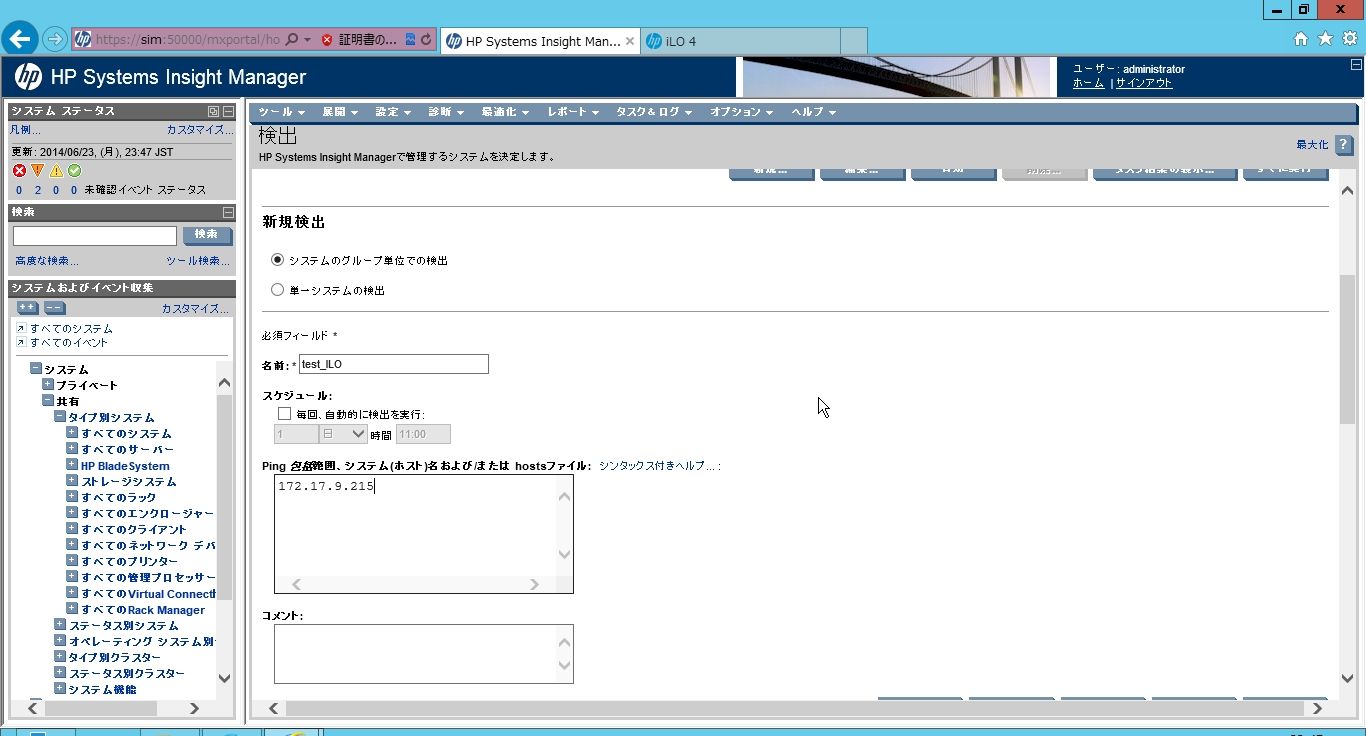Click the expand all (++) button
The width and height of the screenshot is (1366, 736).
click(28, 308)
